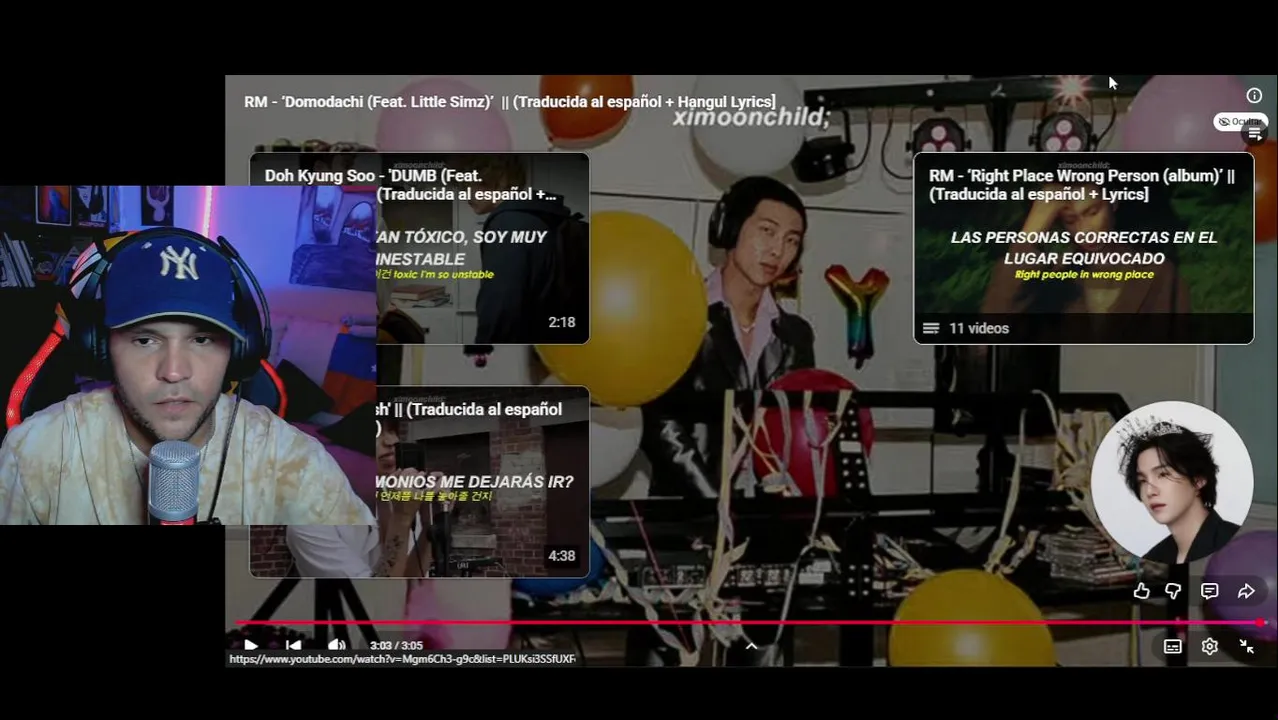The height and width of the screenshot is (720, 1278).
Task: Hide end screen with the Ocultar button
Action: point(1240,122)
